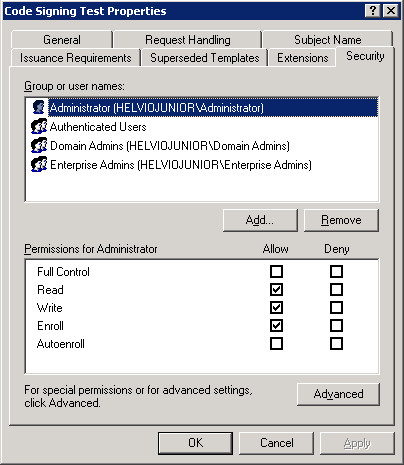This screenshot has width=404, height=465.
Task: Open the Request Handling tab
Action: pyautogui.click(x=188, y=40)
